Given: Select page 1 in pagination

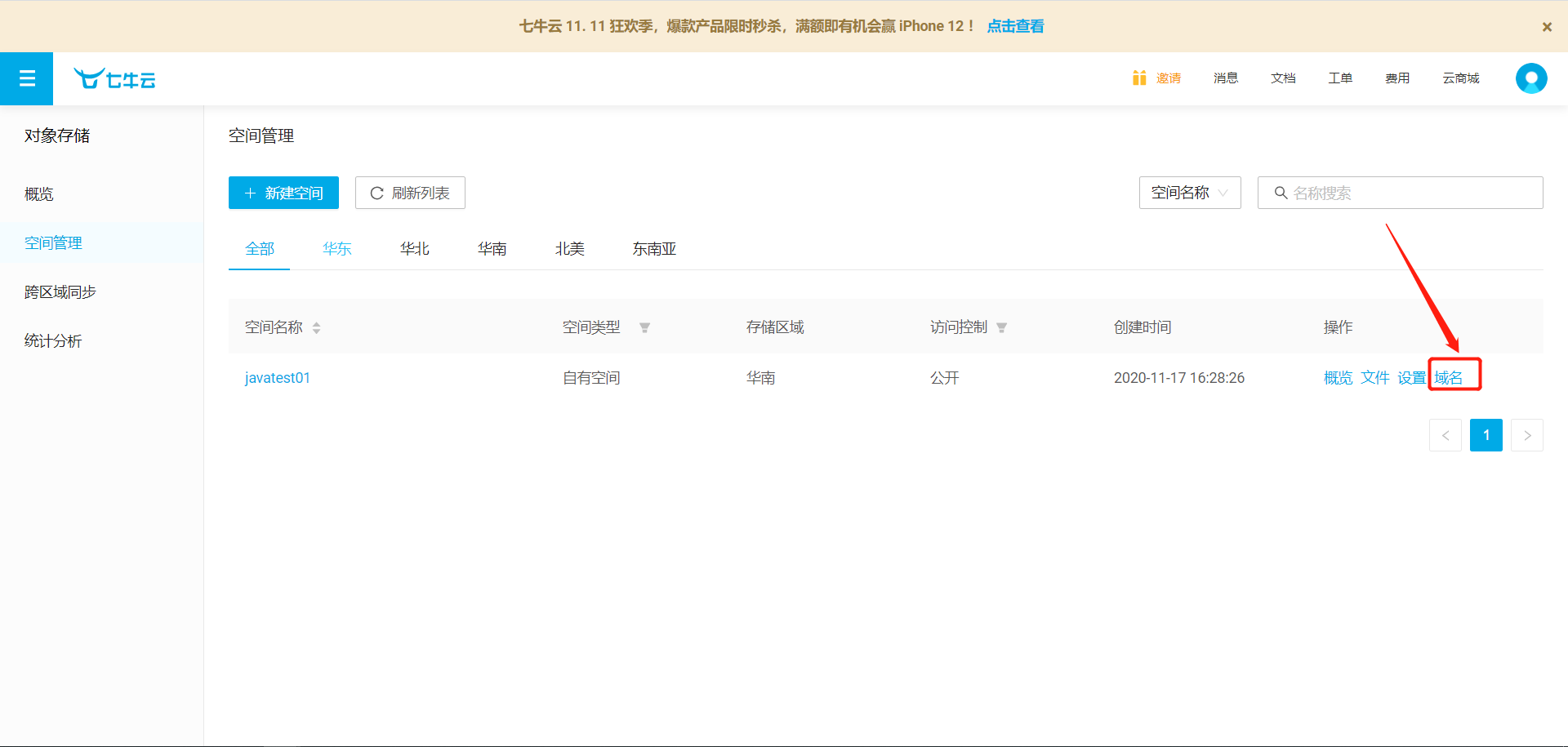Looking at the screenshot, I should point(1486,435).
